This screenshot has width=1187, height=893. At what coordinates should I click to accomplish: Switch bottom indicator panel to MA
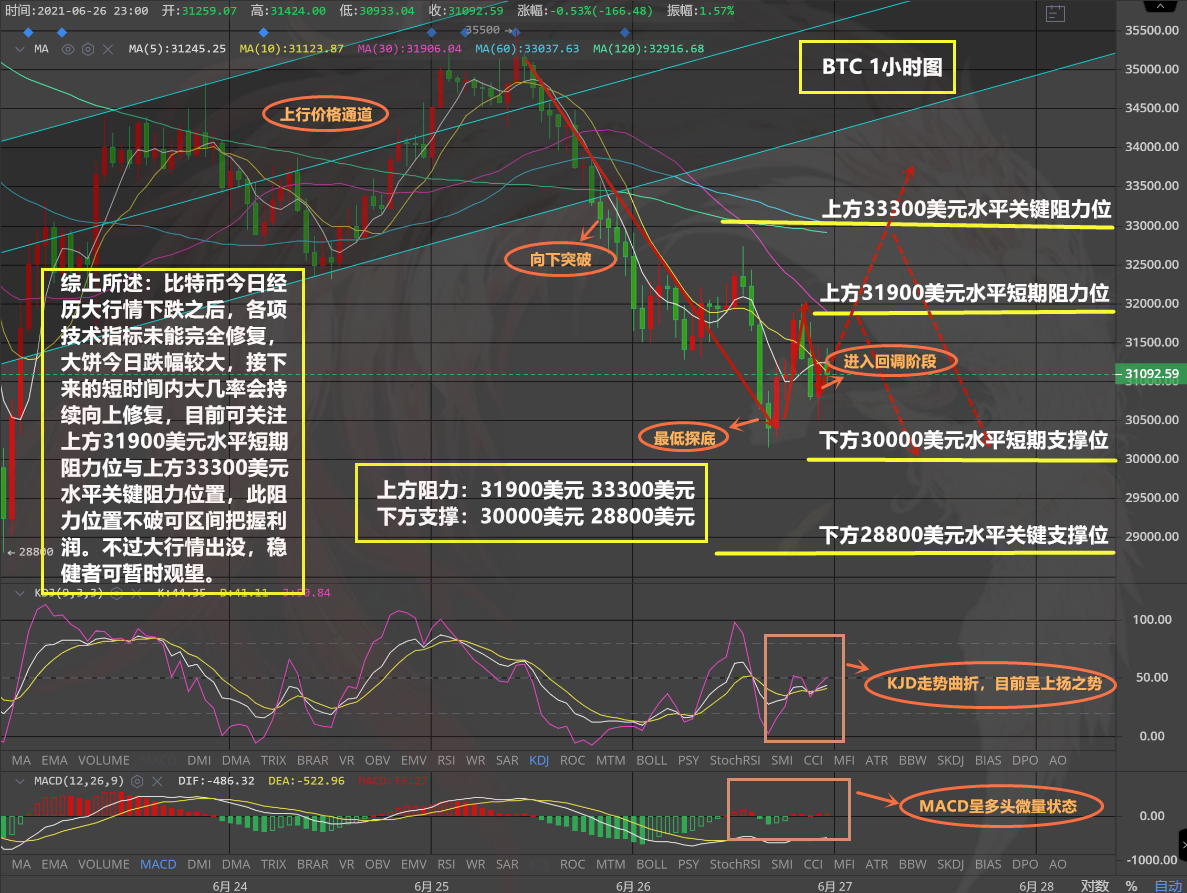(21, 864)
